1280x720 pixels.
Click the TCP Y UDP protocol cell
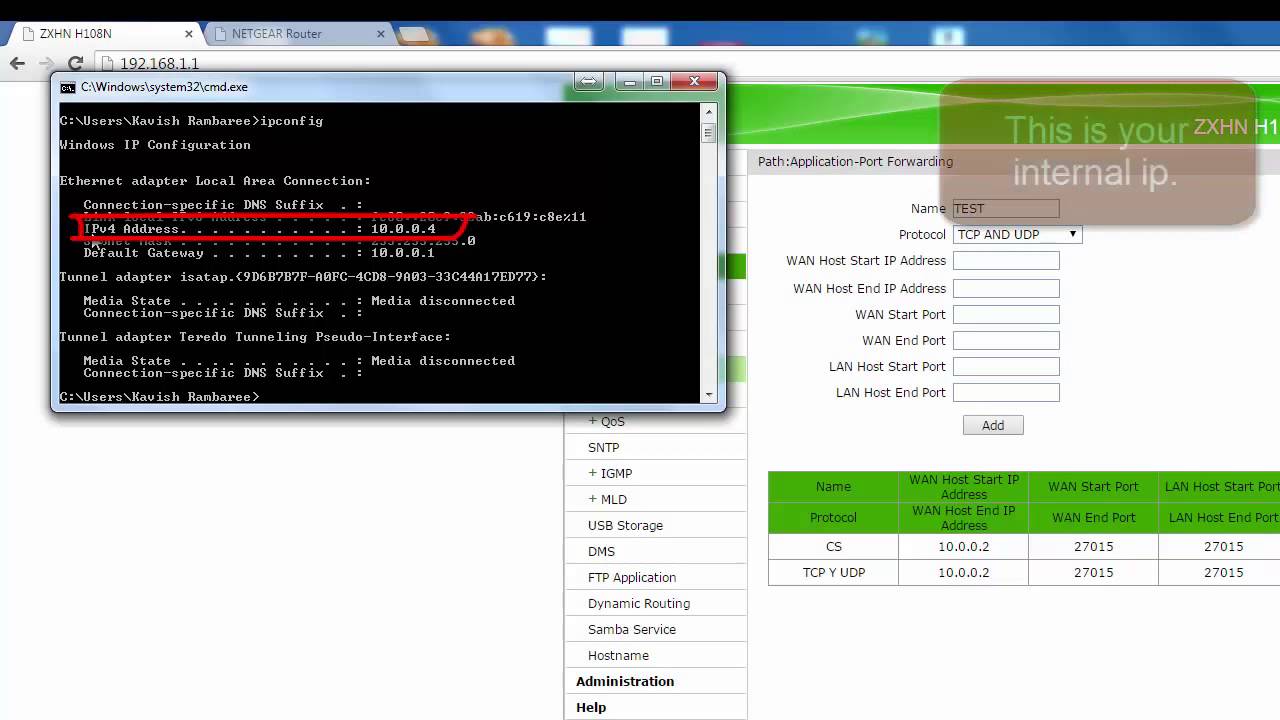click(834, 573)
